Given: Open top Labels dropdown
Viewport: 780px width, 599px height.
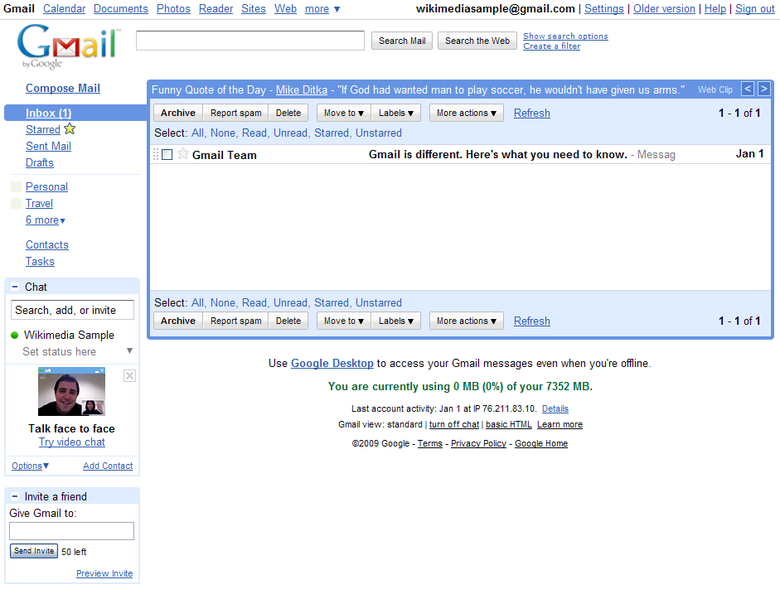Looking at the screenshot, I should coord(396,113).
